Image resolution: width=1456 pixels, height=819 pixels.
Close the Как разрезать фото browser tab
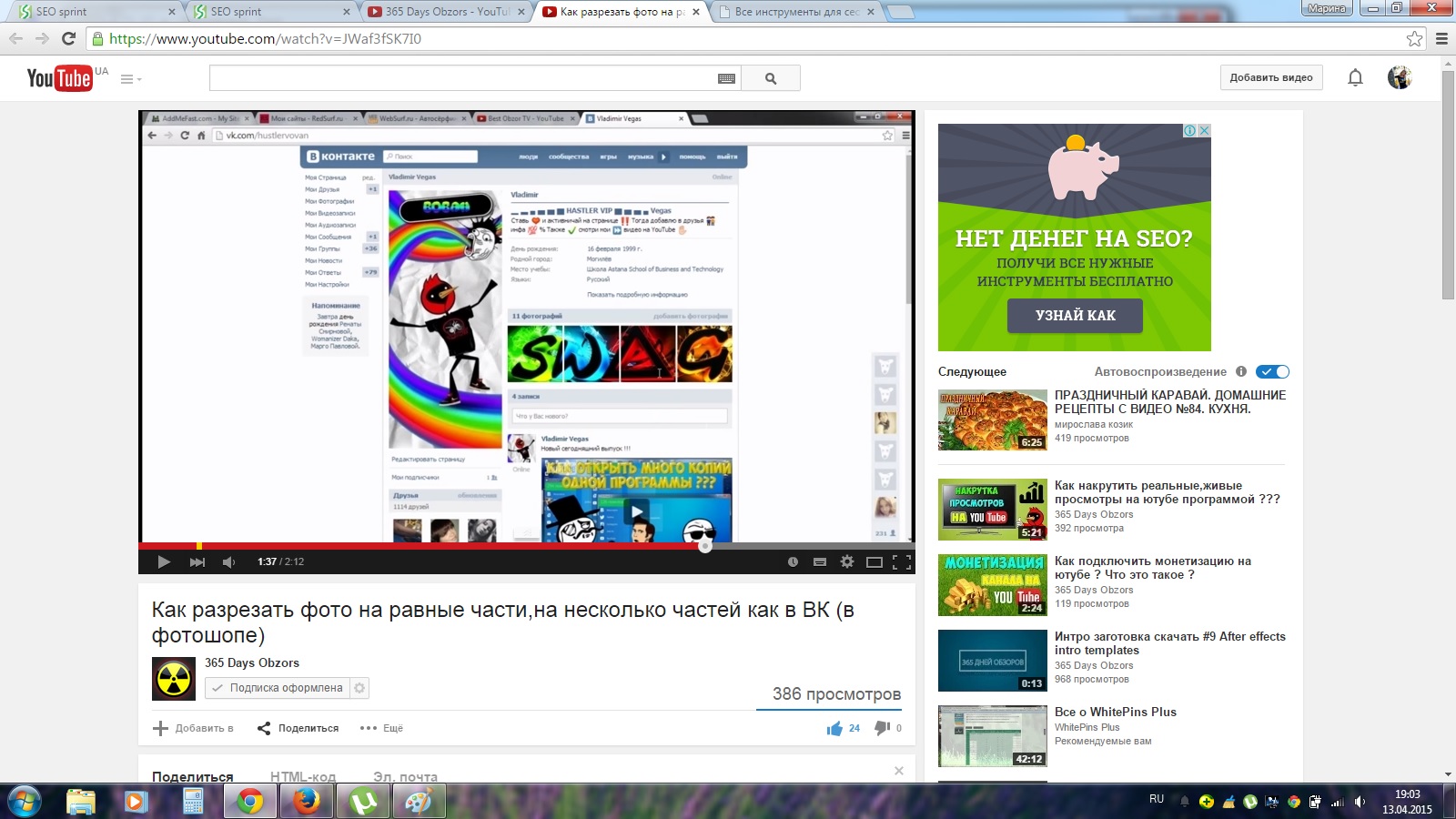[696, 12]
